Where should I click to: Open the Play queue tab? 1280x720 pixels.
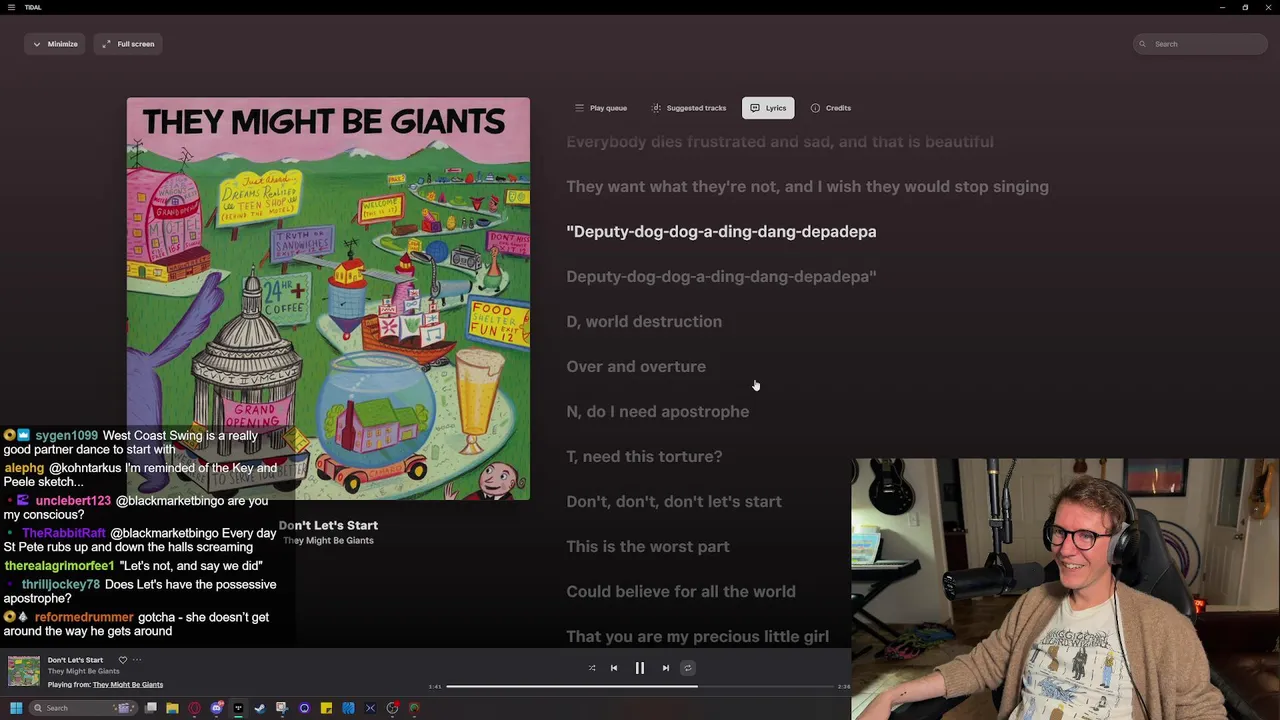601,108
